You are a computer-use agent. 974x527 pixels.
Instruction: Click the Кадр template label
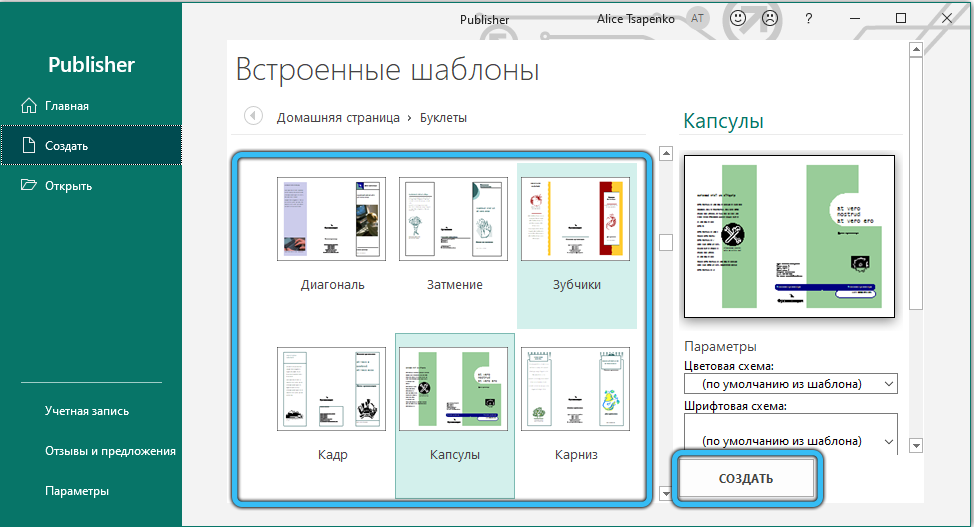[x=332, y=455]
